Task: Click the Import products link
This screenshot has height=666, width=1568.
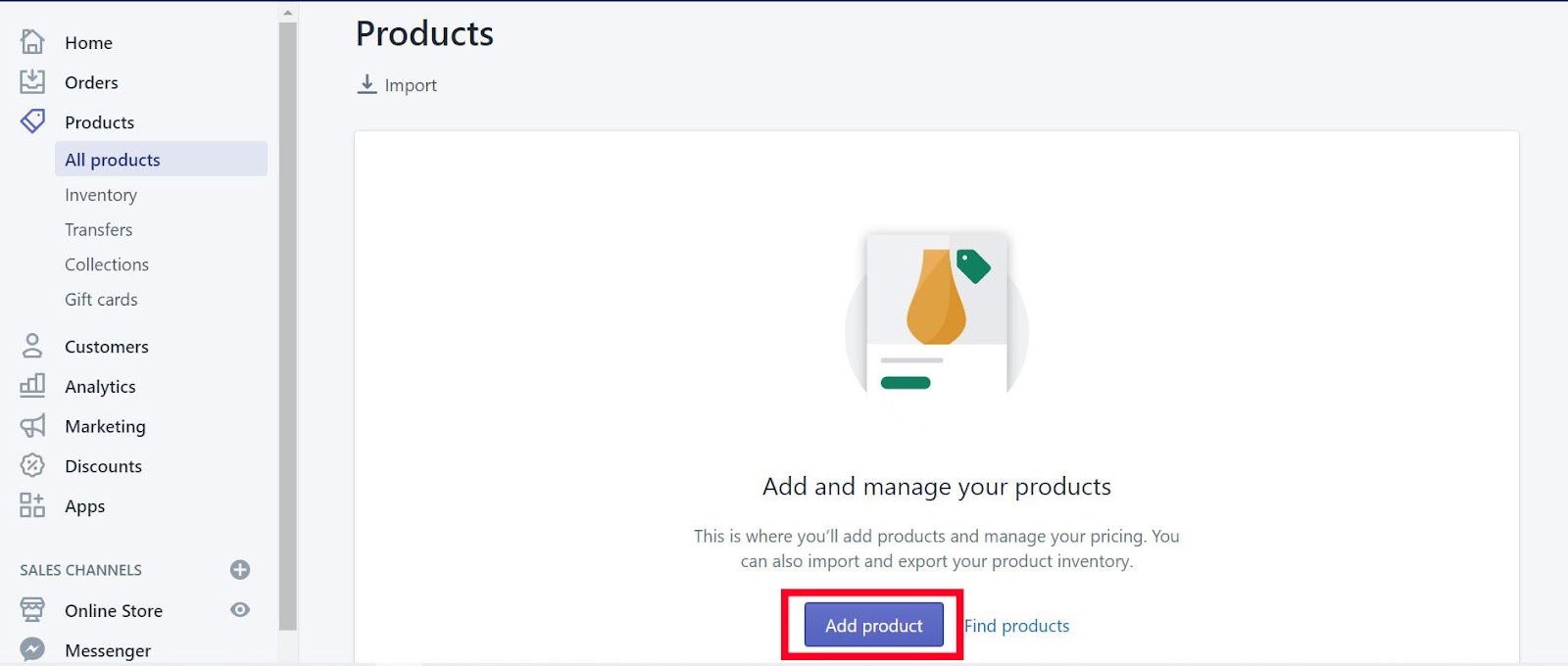Action: [x=398, y=85]
